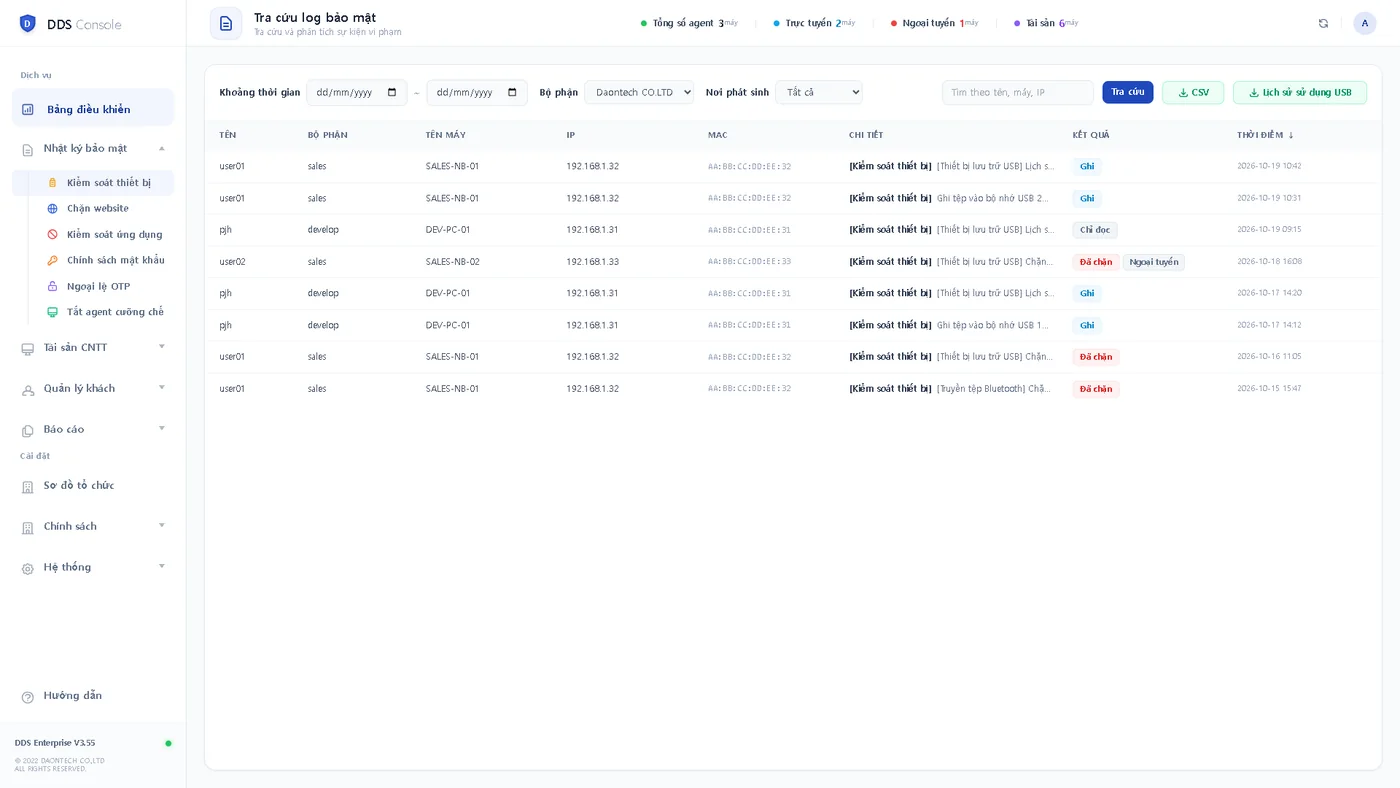Viewport: 1400px width, 788px height.
Task: Go to Bảng điều khiển
Action: pyautogui.click(x=93, y=109)
